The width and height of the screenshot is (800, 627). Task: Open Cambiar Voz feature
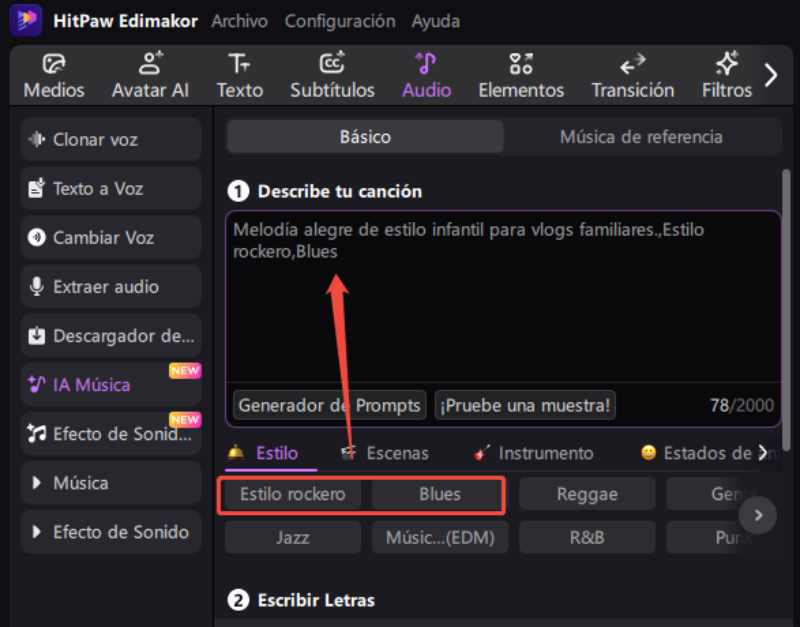[111, 237]
